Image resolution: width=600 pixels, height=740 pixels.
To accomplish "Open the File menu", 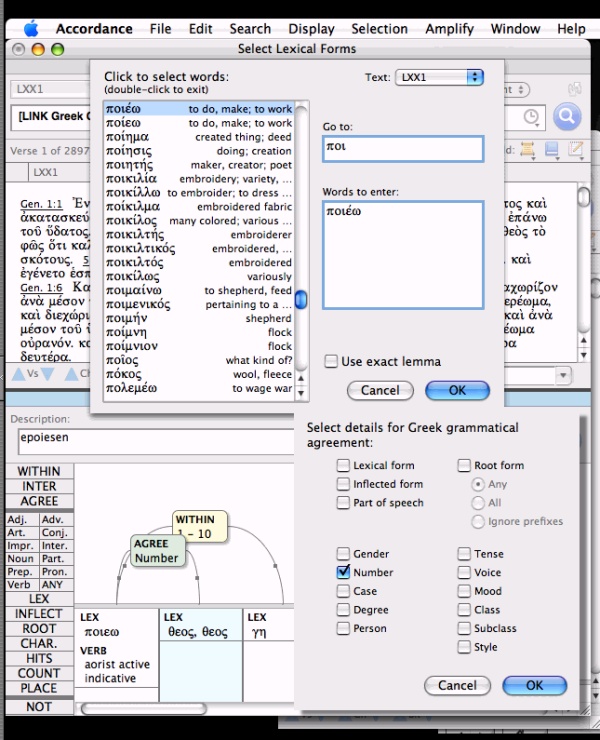I will (160, 29).
